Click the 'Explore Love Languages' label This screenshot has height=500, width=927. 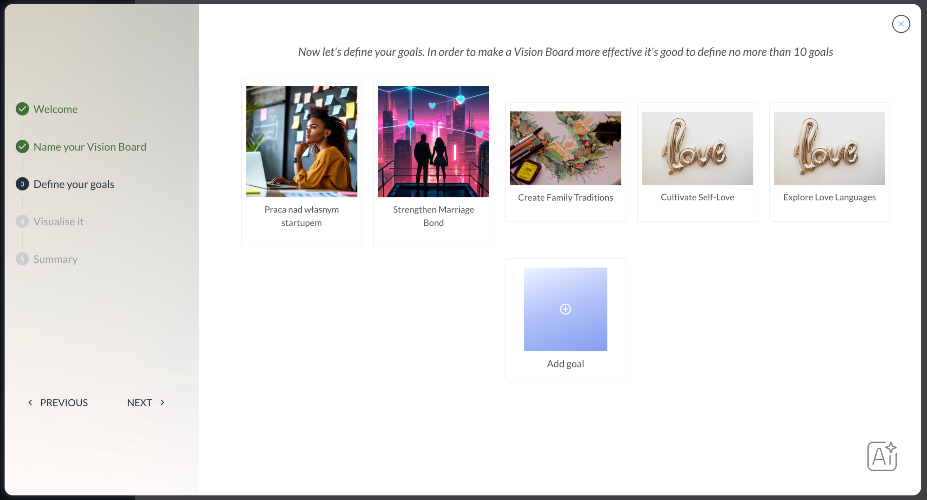click(829, 197)
